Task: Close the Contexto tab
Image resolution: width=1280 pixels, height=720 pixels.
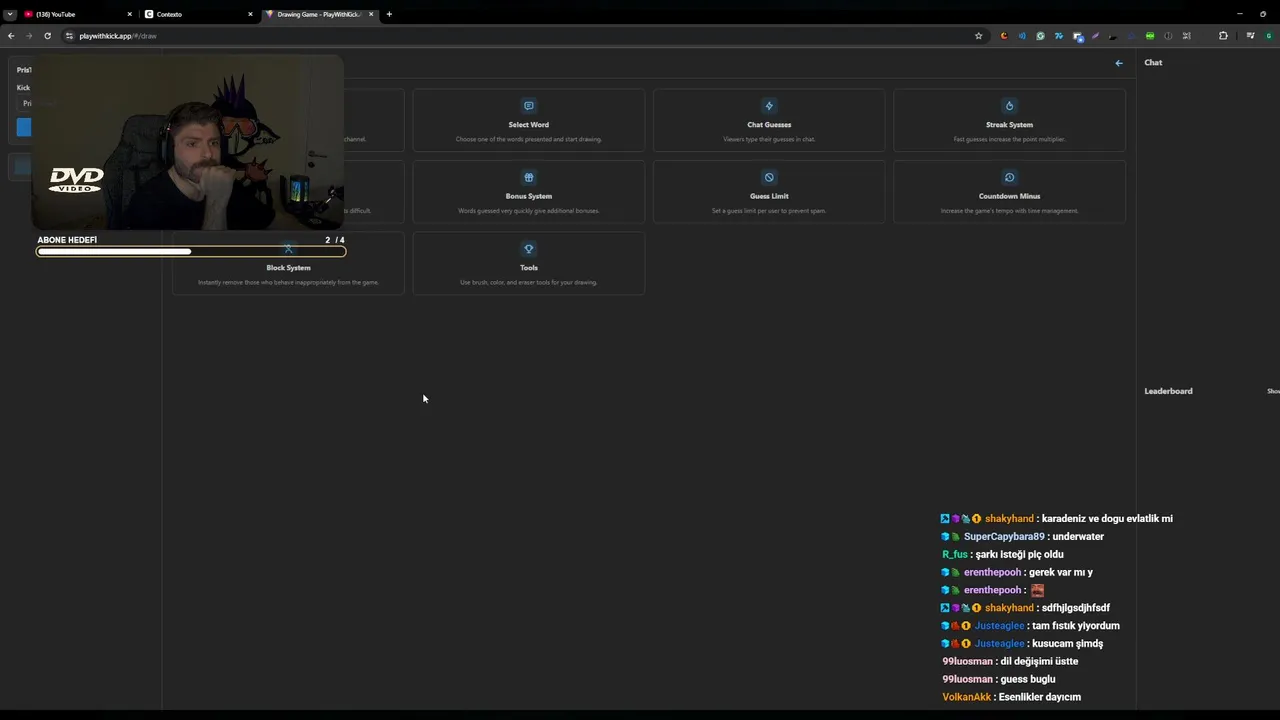Action: coord(250,14)
